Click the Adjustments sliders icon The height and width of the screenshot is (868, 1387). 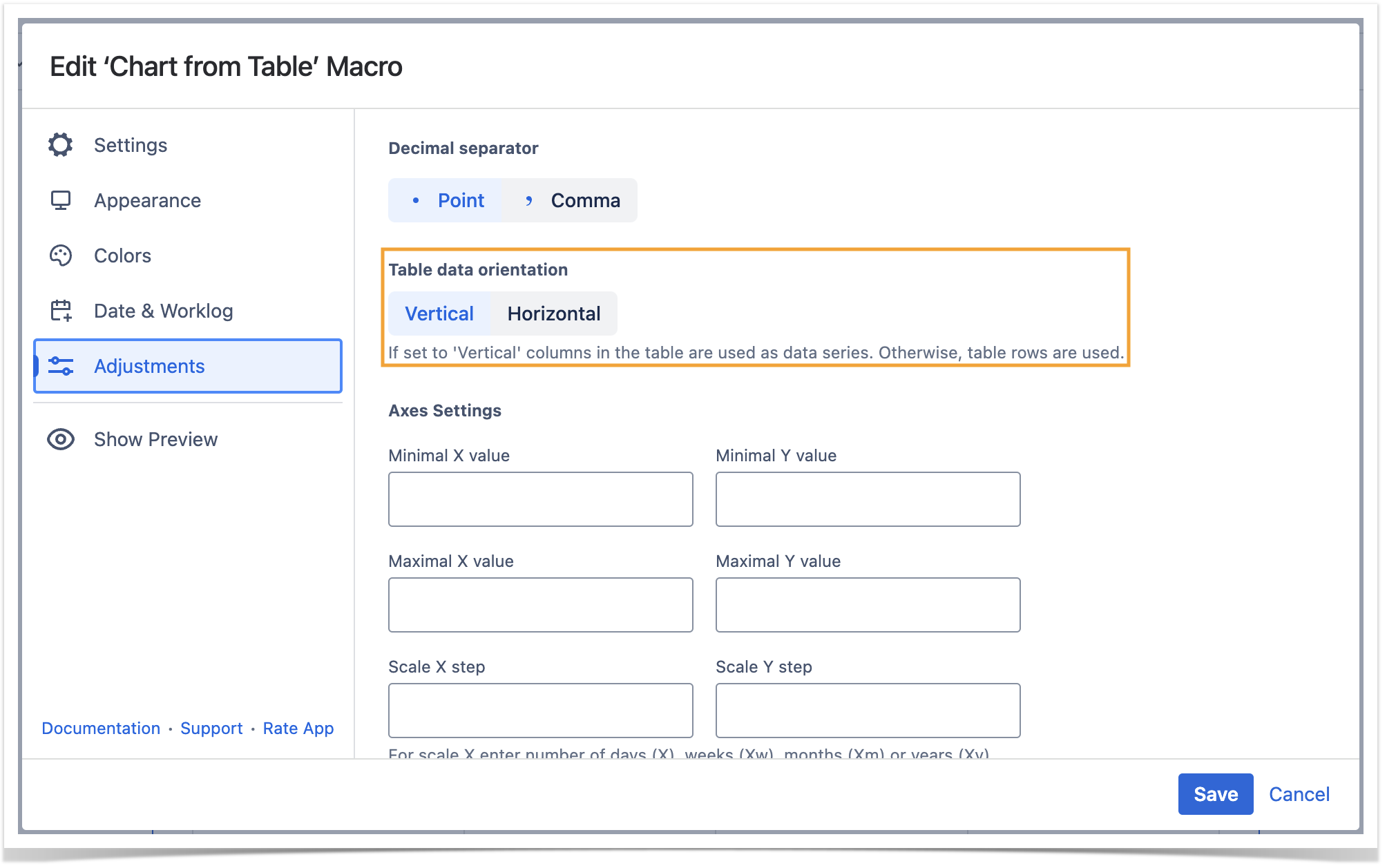(61, 366)
